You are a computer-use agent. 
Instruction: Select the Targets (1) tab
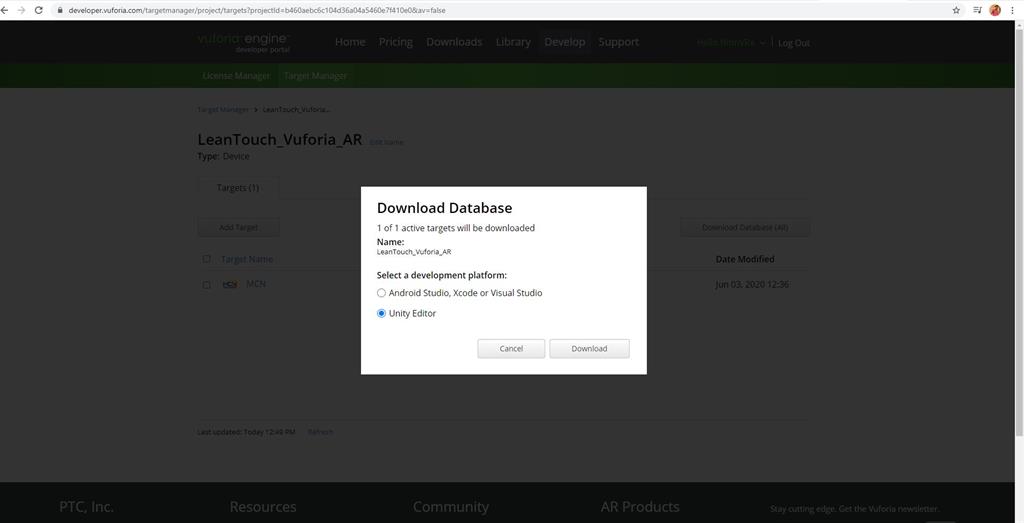click(238, 187)
